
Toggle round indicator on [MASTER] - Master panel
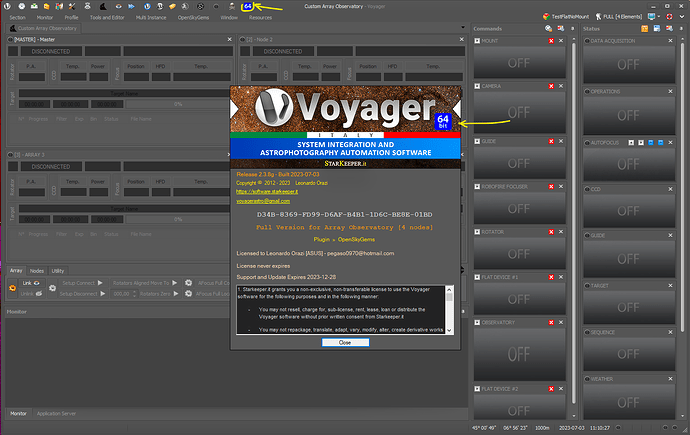pyautogui.click(x=10, y=40)
